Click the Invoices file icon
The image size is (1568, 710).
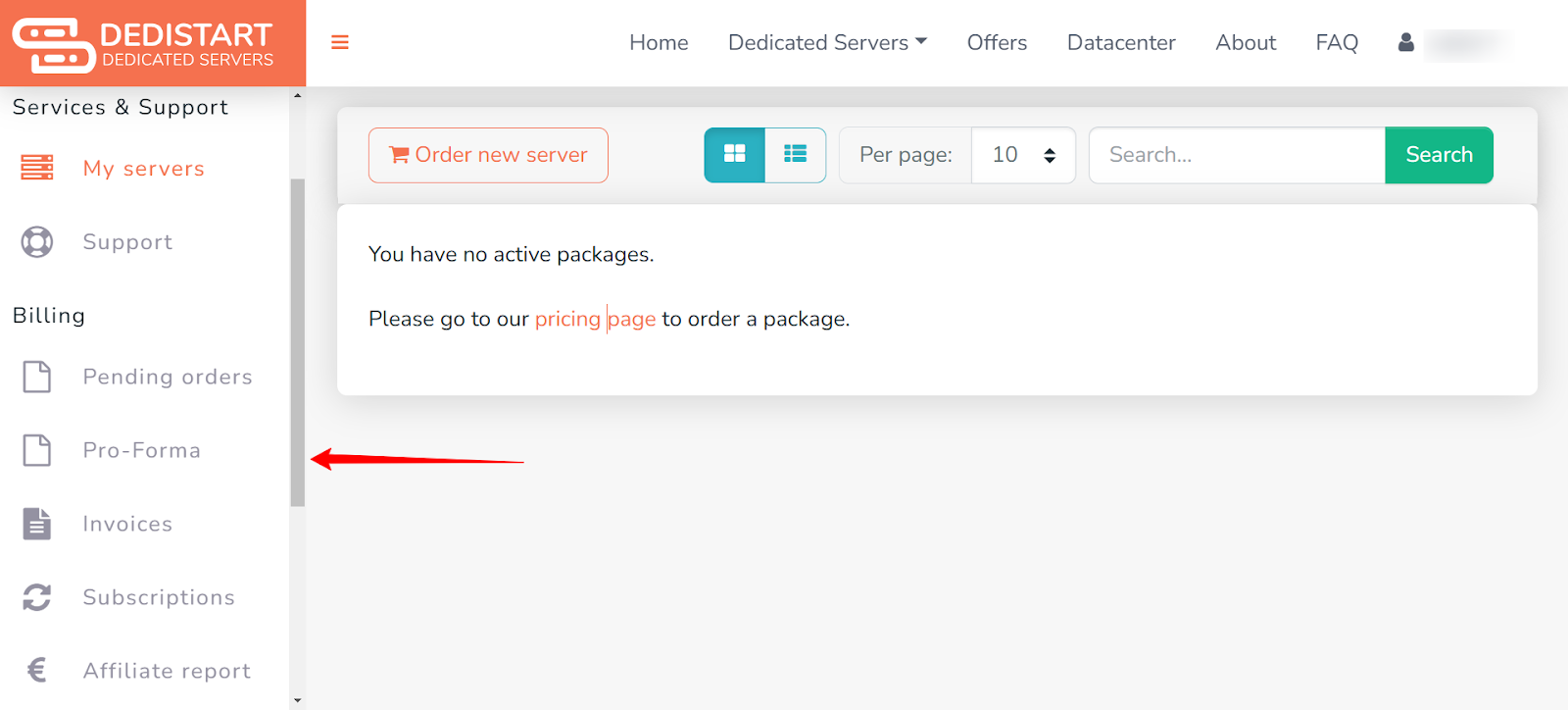tap(37, 524)
